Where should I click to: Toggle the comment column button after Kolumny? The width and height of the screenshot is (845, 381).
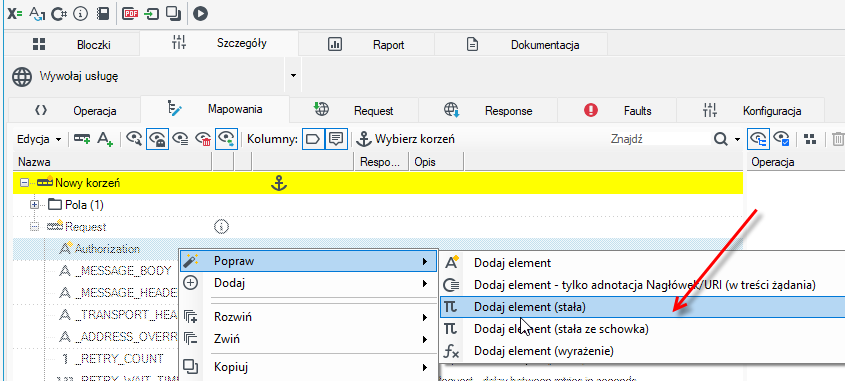coord(336,139)
